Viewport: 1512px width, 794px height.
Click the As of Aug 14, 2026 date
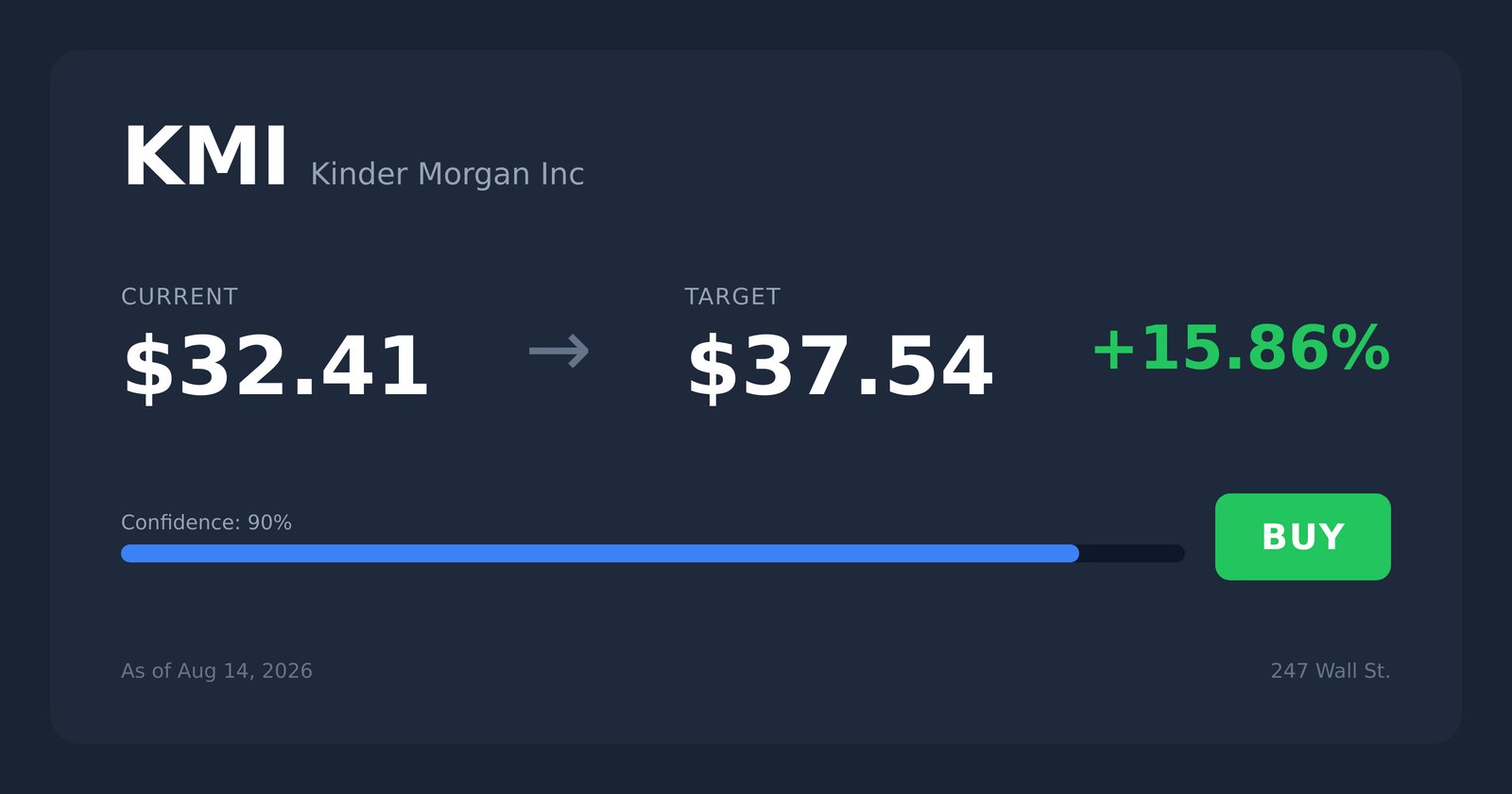216,671
